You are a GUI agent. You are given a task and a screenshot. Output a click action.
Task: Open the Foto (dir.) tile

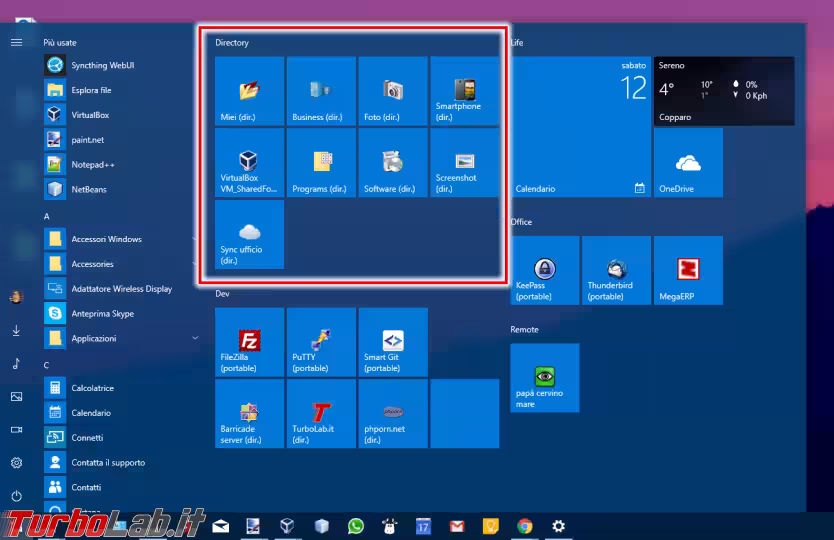click(x=393, y=91)
